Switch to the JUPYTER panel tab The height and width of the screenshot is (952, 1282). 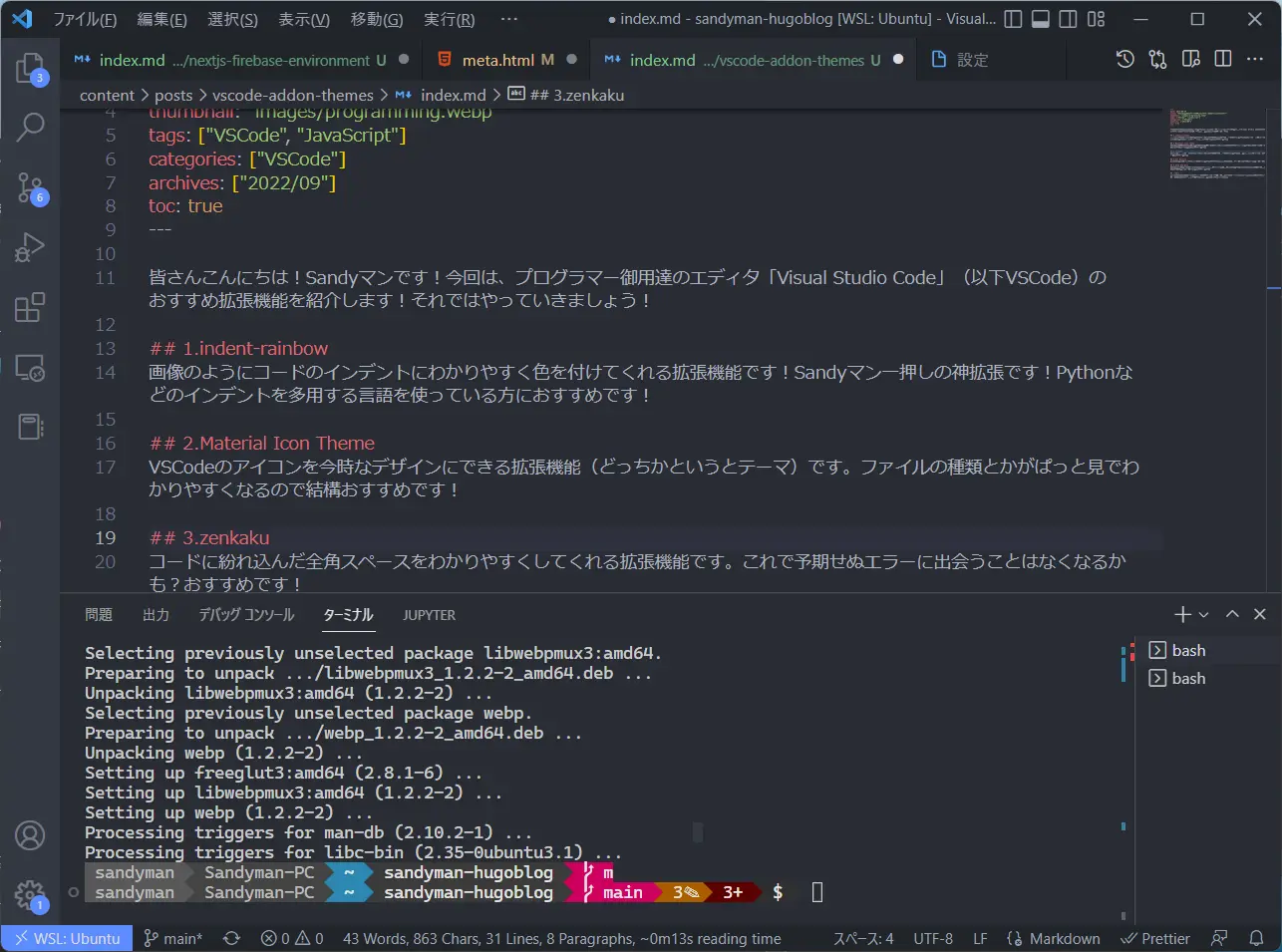[x=430, y=615]
